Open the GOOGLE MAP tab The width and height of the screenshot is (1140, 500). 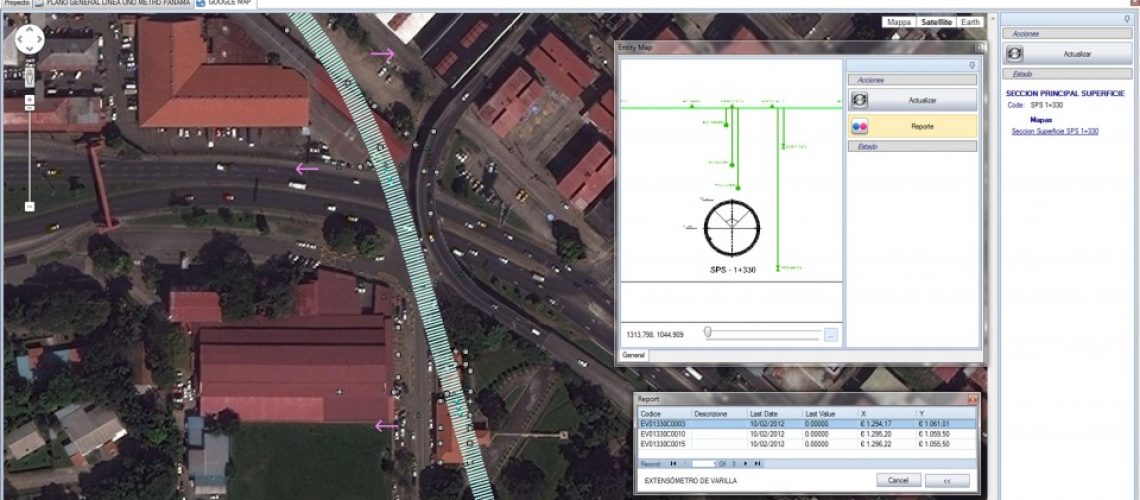[x=223, y=4]
